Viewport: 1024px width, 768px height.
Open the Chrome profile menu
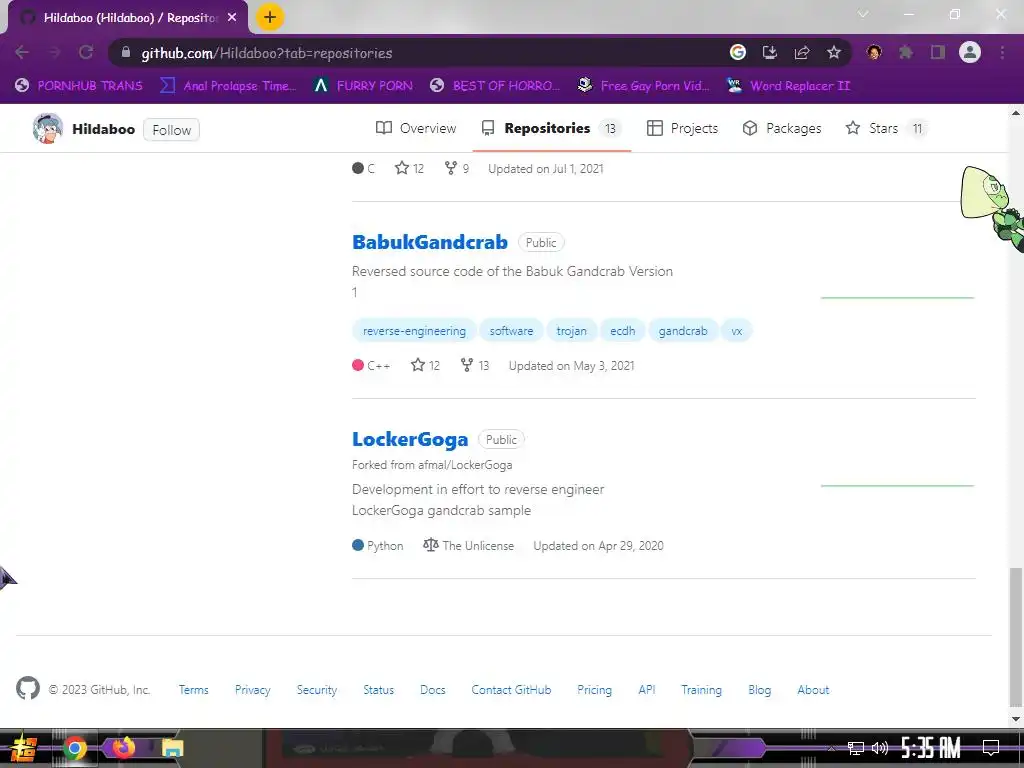tap(970, 52)
